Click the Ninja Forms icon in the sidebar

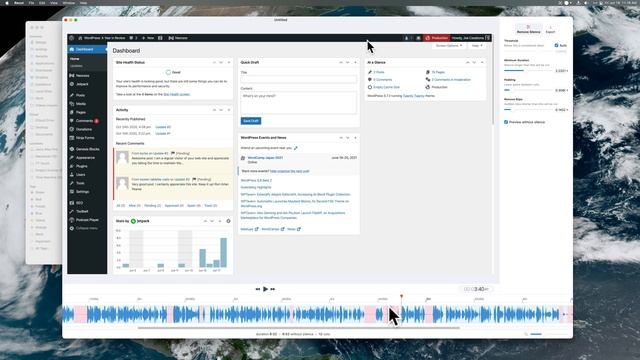pyautogui.click(x=72, y=138)
